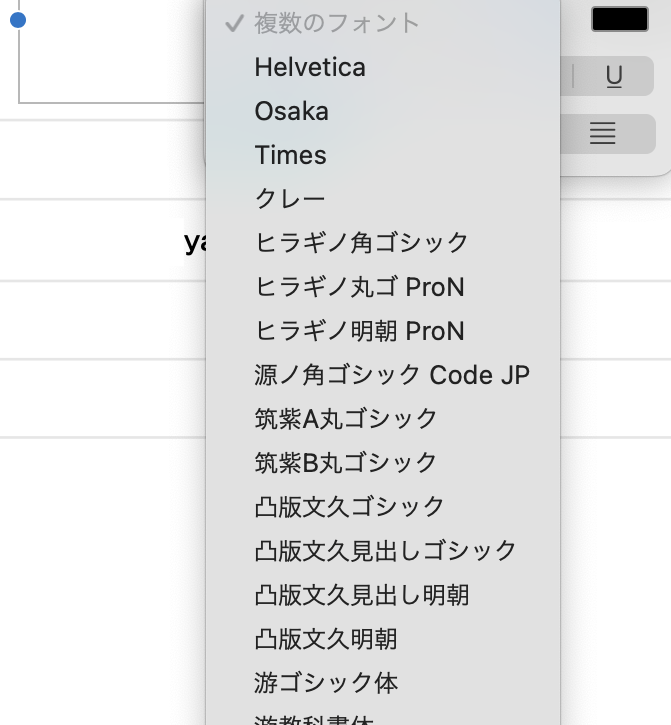Viewport: 671px width, 725px height.
Task: Pick ヒラギノ丸ゴ ProN font
Action: [x=360, y=287]
